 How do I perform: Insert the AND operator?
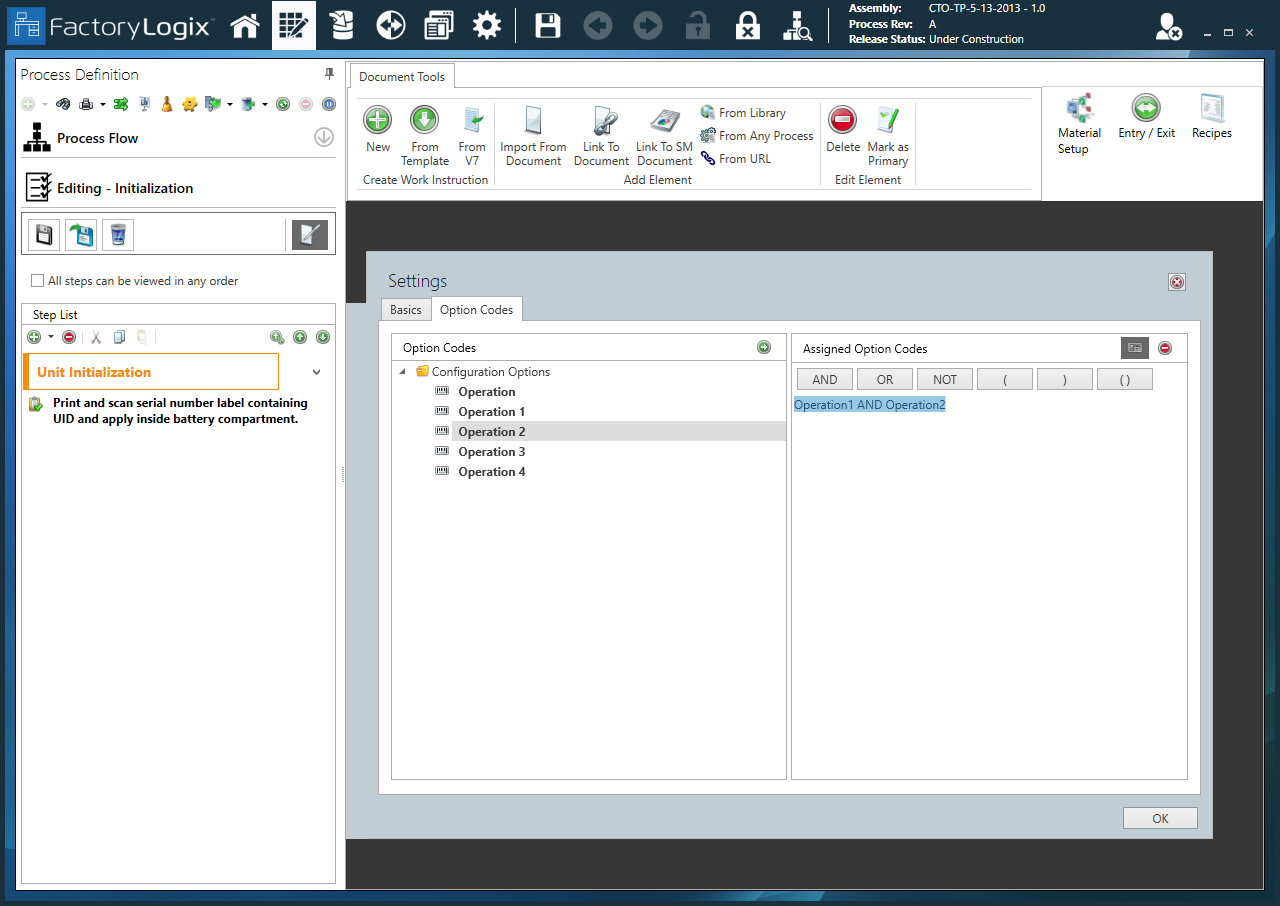825,379
